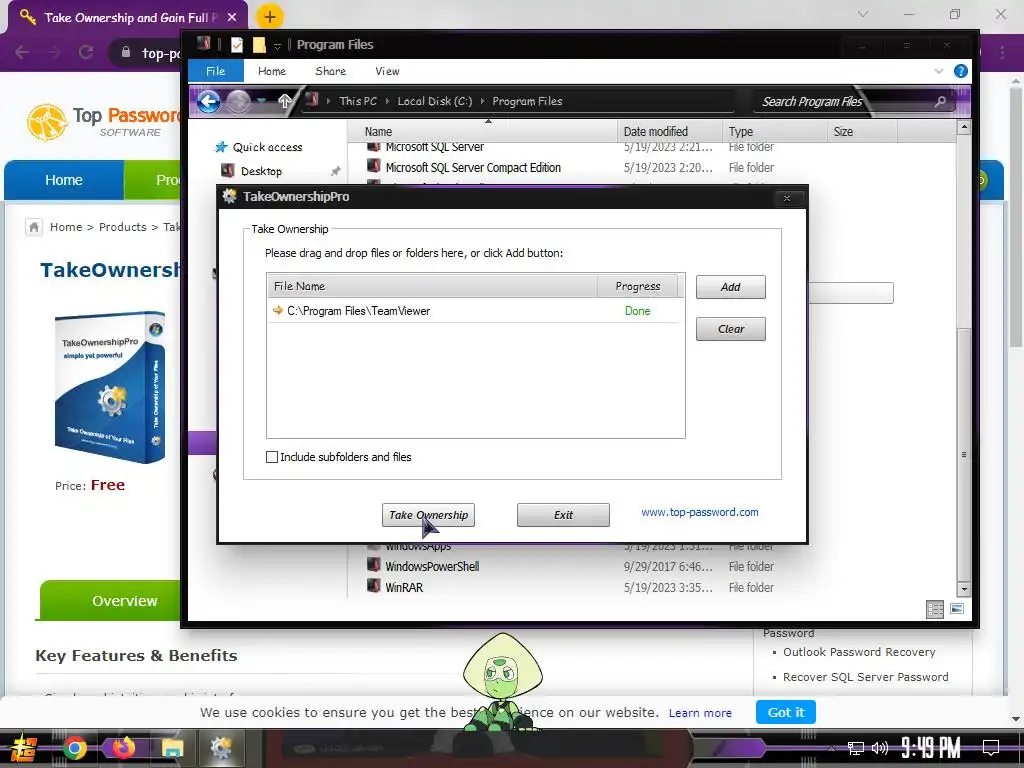1024x768 pixels.
Task: Reload the browser page
Action: 86,52
